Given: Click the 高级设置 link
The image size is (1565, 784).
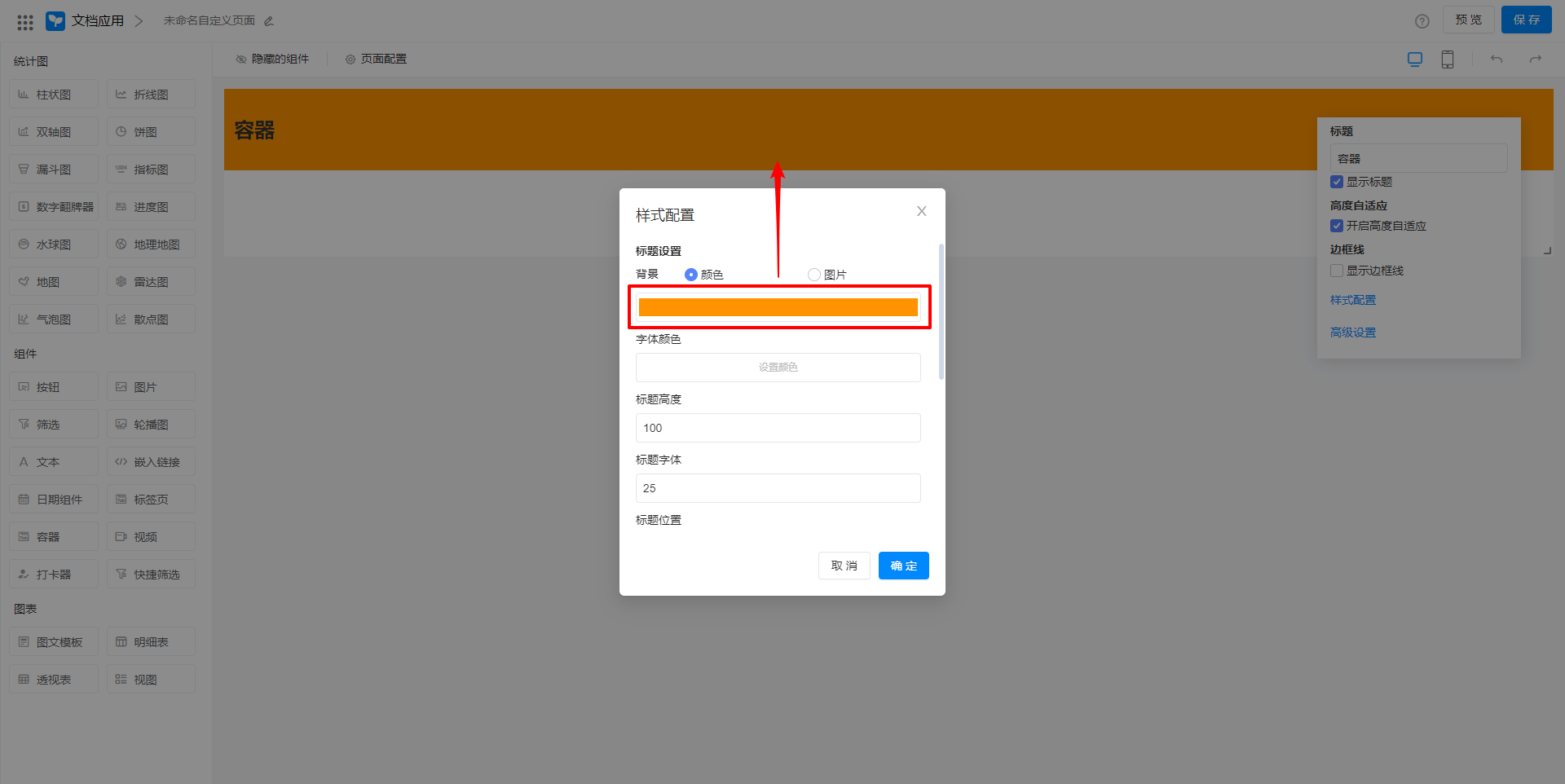Looking at the screenshot, I should point(1352,333).
